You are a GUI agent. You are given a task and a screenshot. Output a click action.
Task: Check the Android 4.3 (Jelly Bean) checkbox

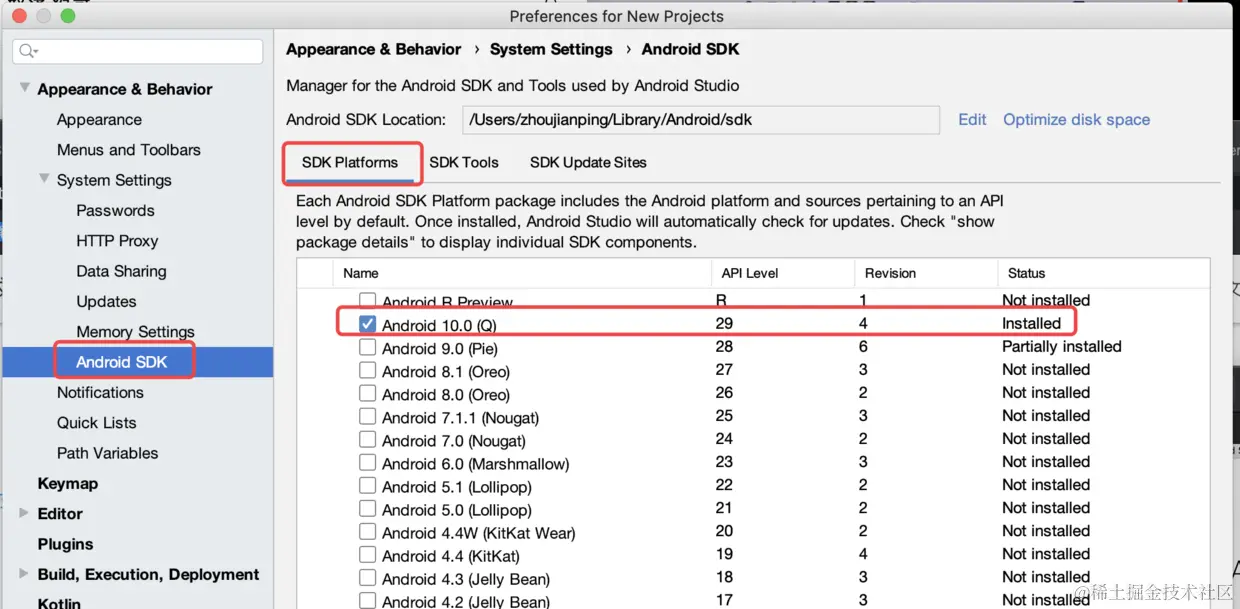click(367, 577)
